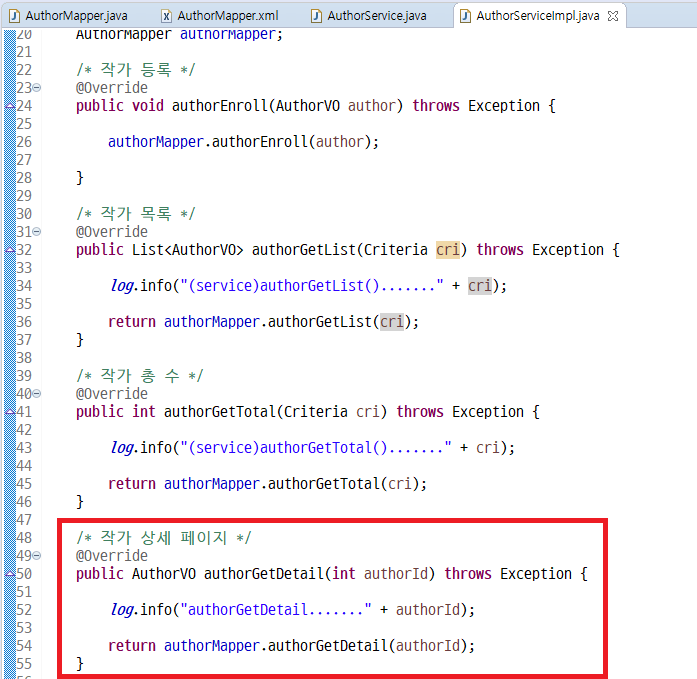Click the override marker at line 50
This screenshot has height=679, width=697.
10,574
